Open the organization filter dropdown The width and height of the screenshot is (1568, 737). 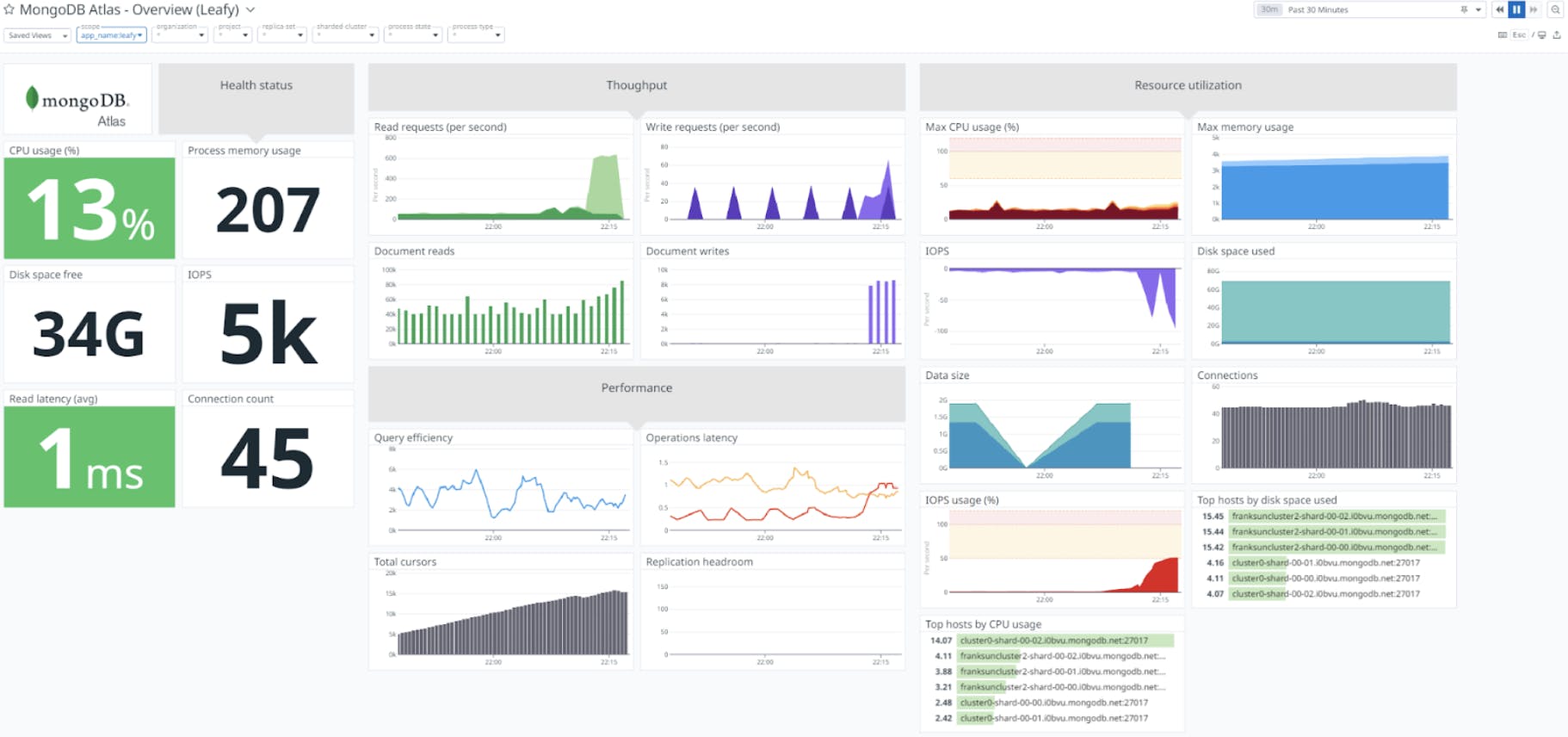point(180,34)
